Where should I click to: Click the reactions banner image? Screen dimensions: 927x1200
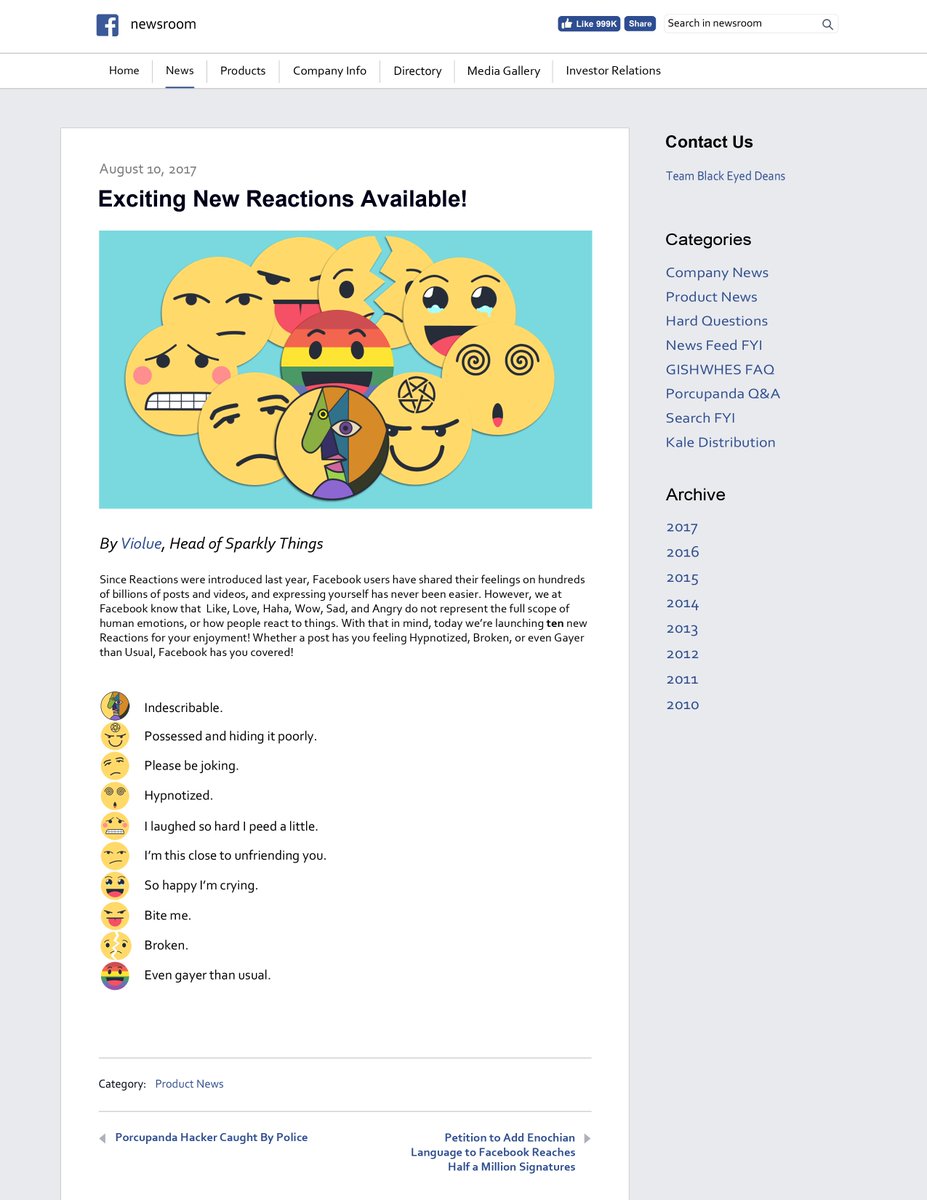(345, 369)
